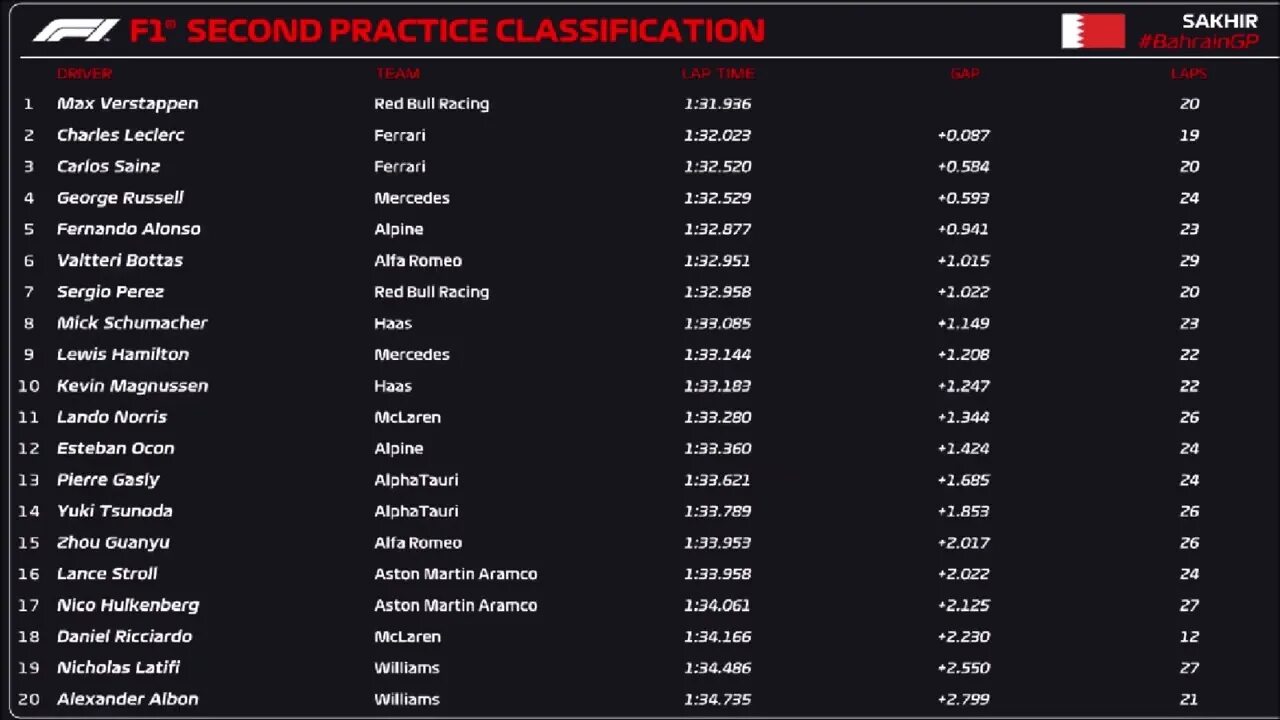Click the TEAM column header
Viewport: 1280px width, 720px height.
coord(397,73)
